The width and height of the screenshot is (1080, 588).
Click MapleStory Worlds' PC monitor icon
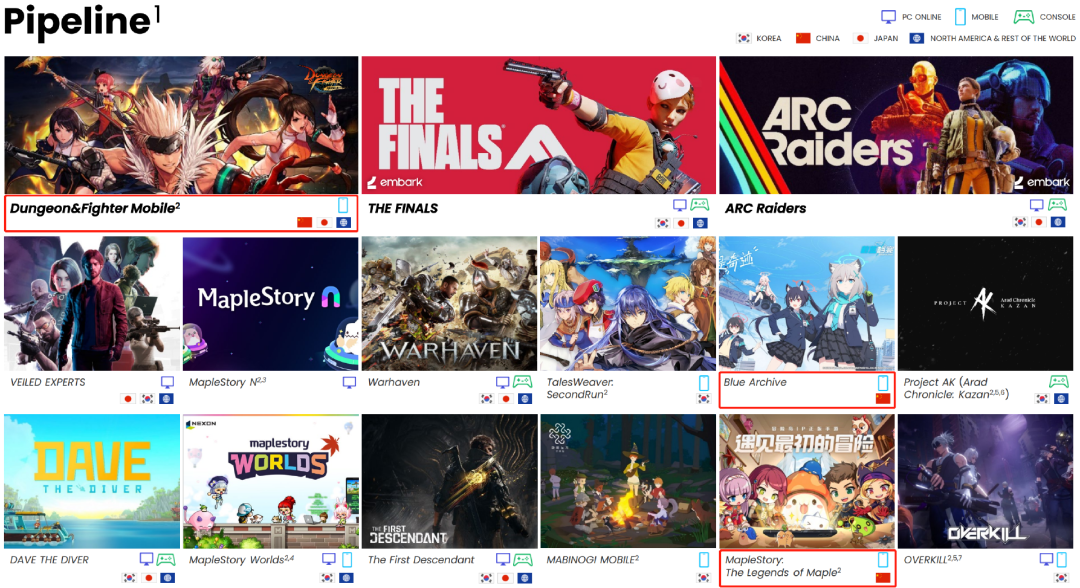(329, 559)
